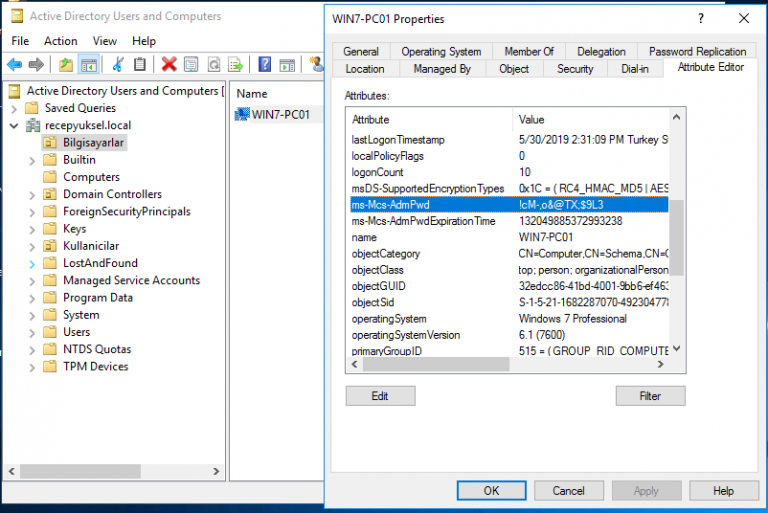Screen dimensions: 768x513
Task: Expand the TPM Devices container
Action: point(32,367)
